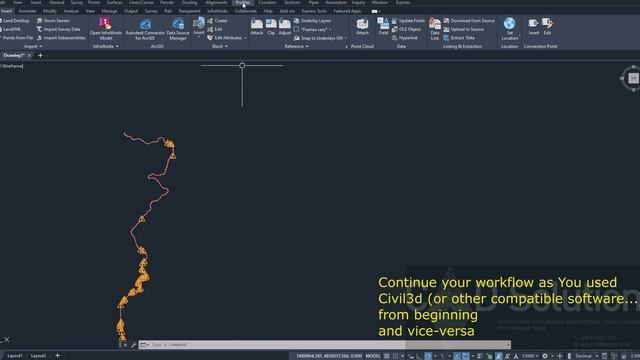Open the Profiles menu
Image resolution: width=640 pixels, height=360 pixels.
click(x=242, y=2)
